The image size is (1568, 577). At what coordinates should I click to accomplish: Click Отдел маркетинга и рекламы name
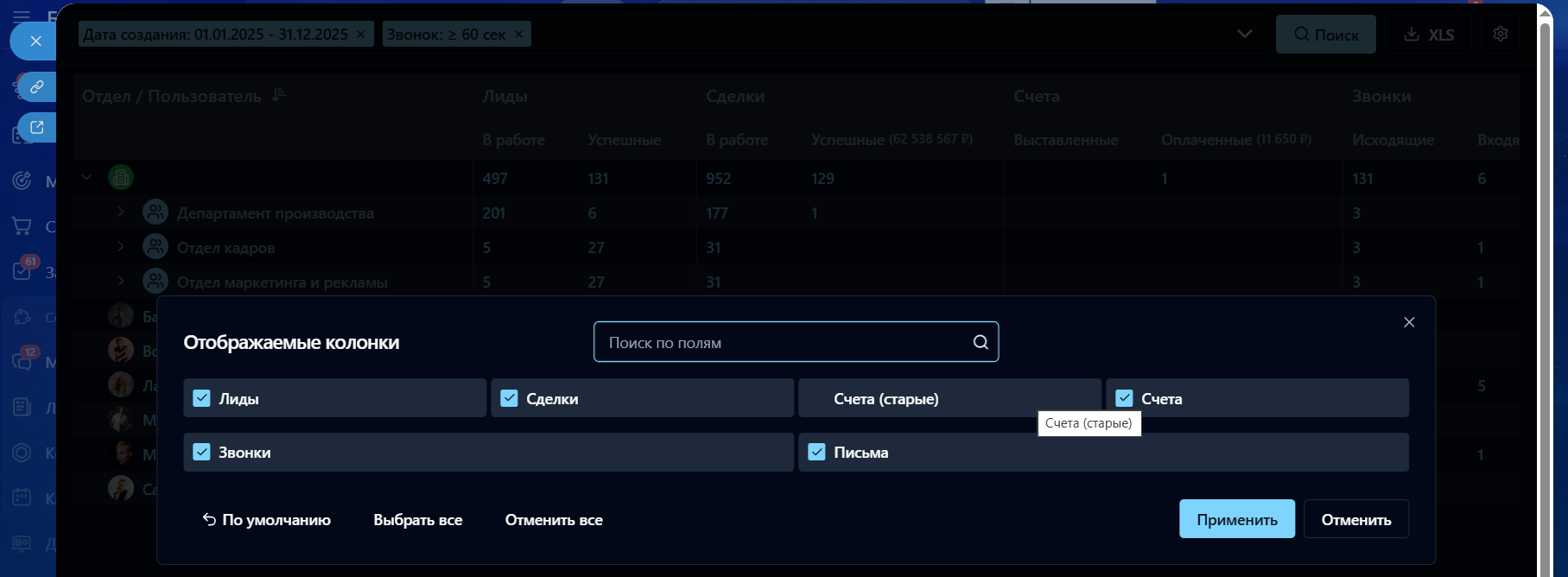coord(282,282)
